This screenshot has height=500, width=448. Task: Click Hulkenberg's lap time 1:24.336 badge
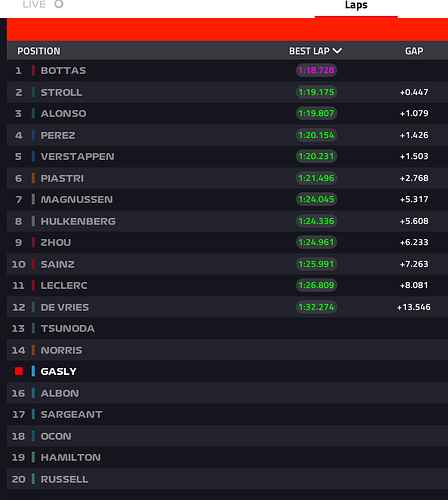316,221
